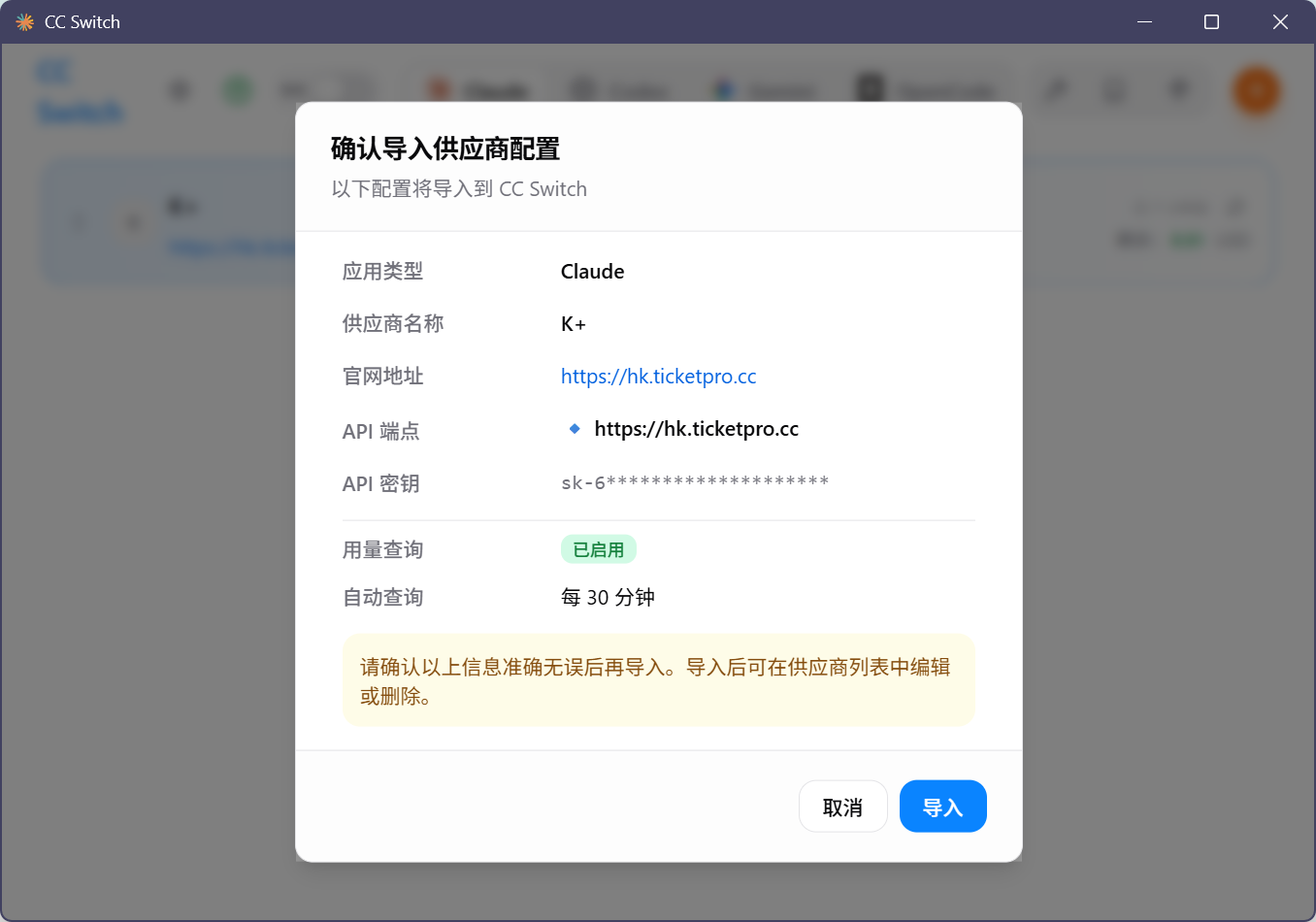The height and width of the screenshot is (922, 1316).
Task: Click the 自动查询 label
Action: [x=382, y=598]
